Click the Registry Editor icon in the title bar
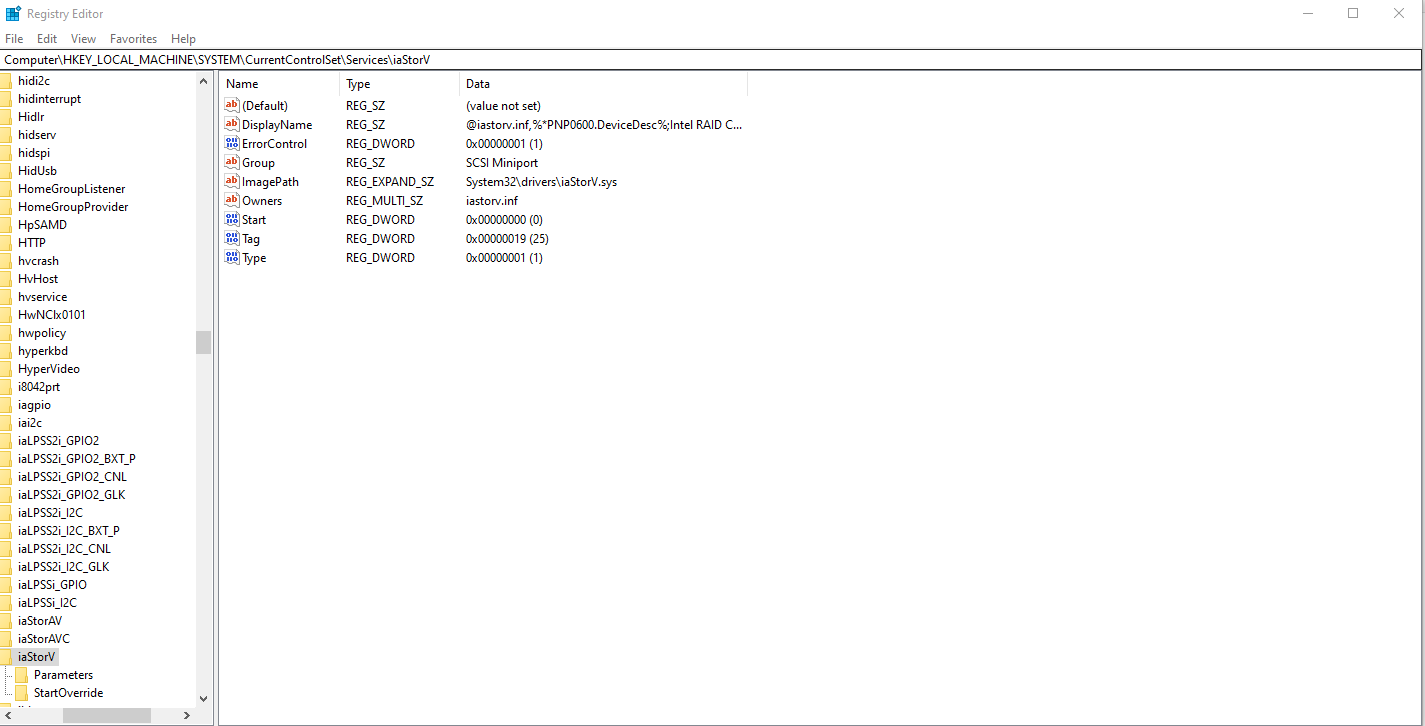 (x=12, y=13)
